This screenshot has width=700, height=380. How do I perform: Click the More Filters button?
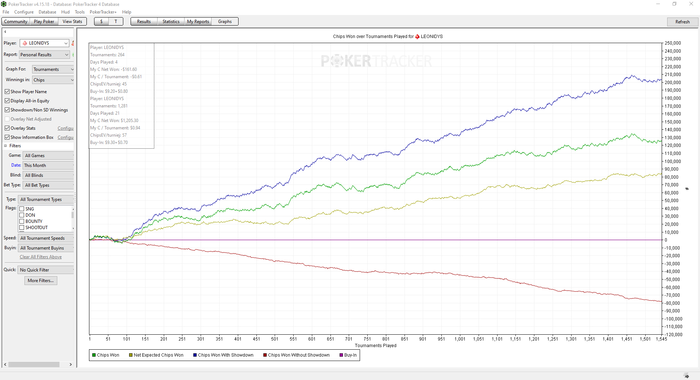(x=40, y=280)
